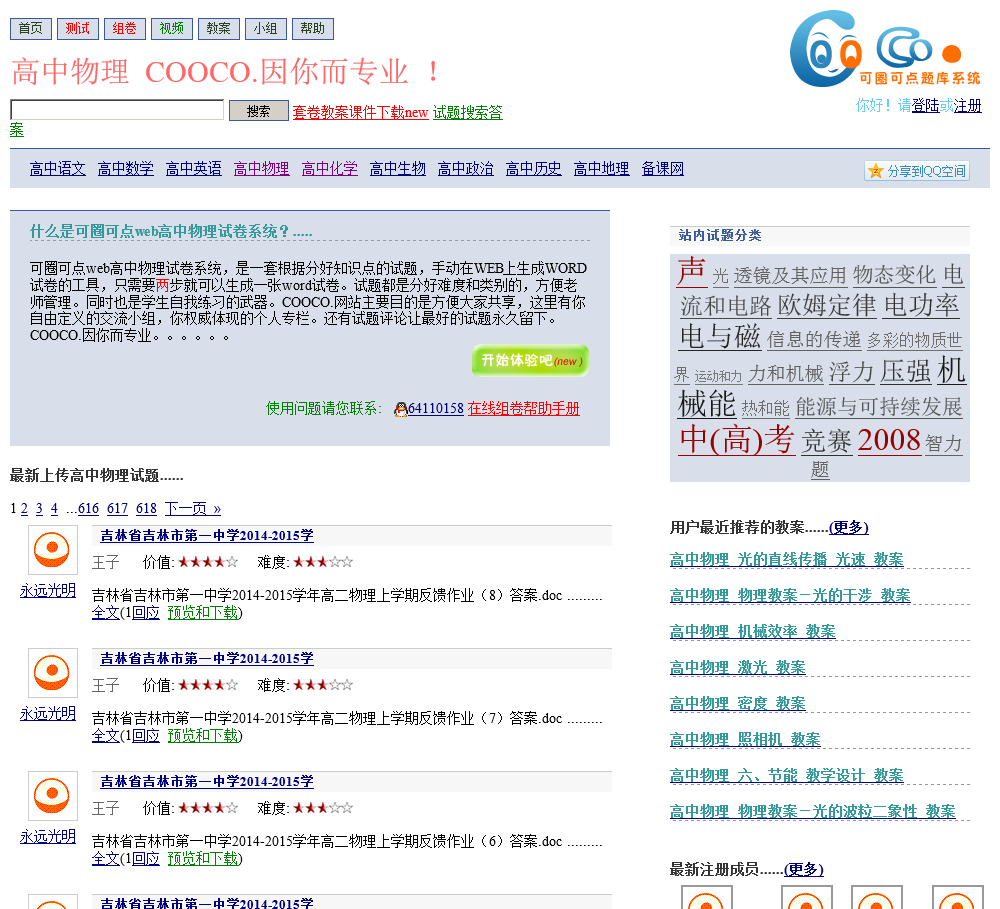Screen dimensions: 1000x909
Task: Open 在线组卷帮助手册 link
Action: [524, 409]
